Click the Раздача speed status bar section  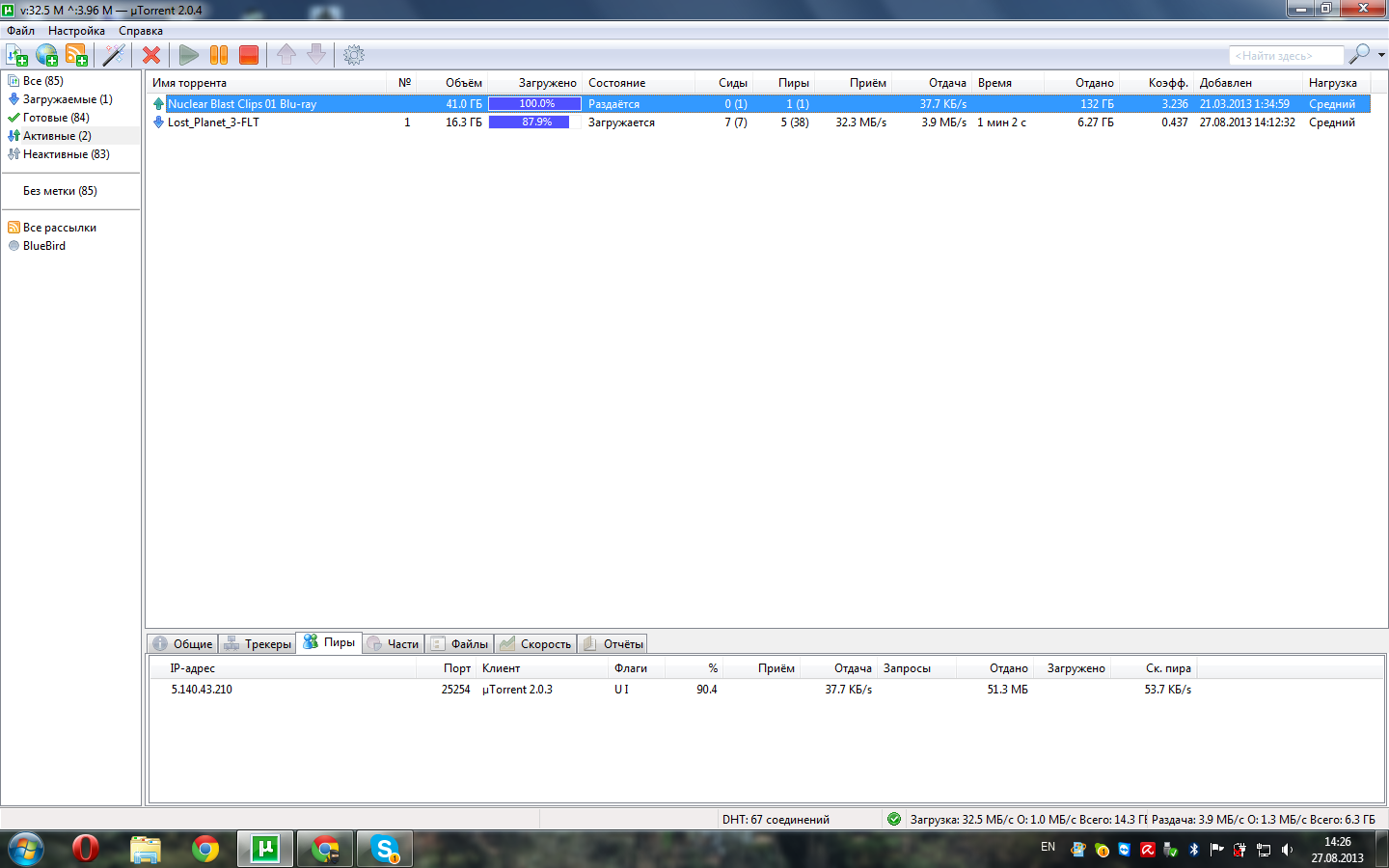1264,820
